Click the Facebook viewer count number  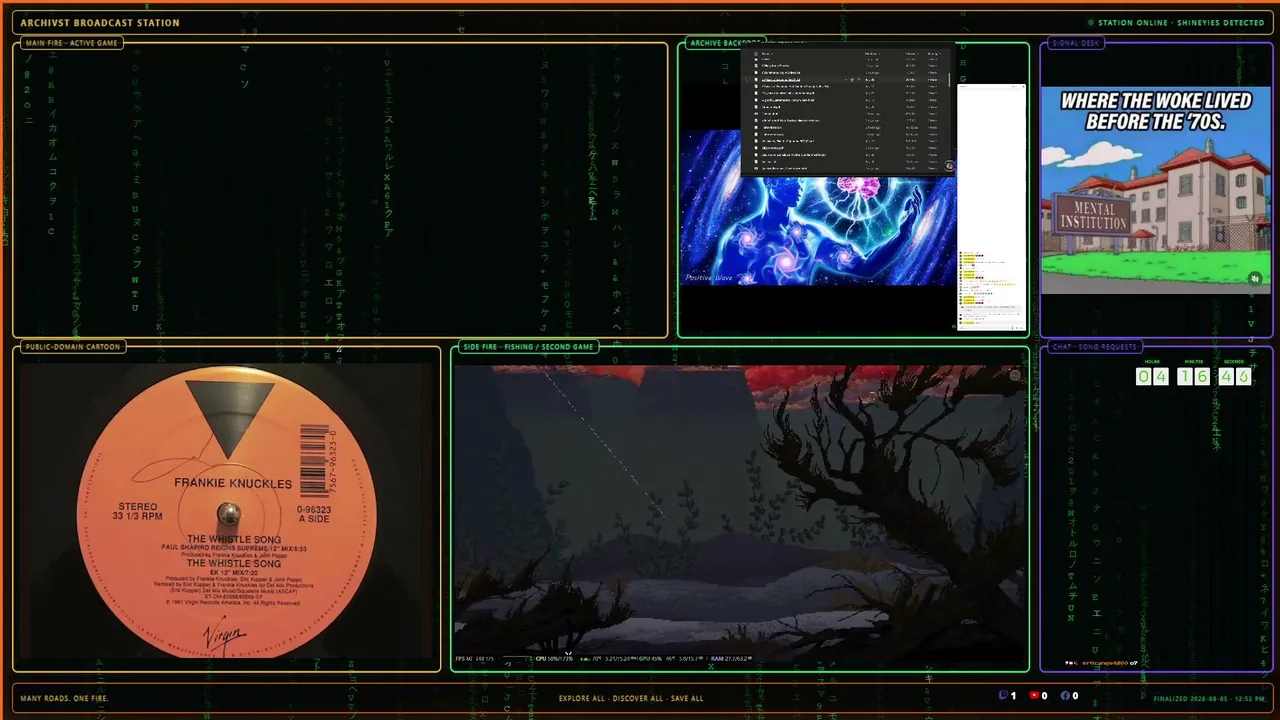pos(1075,696)
